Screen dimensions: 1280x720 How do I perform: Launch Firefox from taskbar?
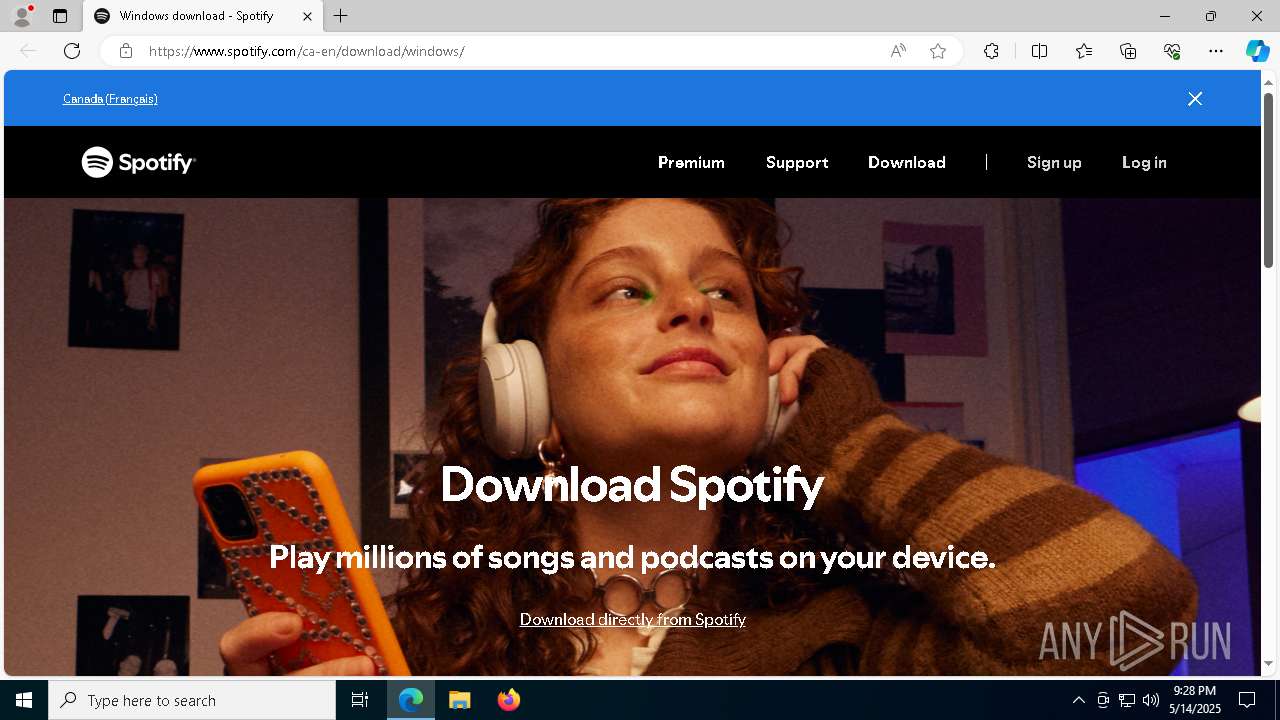pos(508,700)
